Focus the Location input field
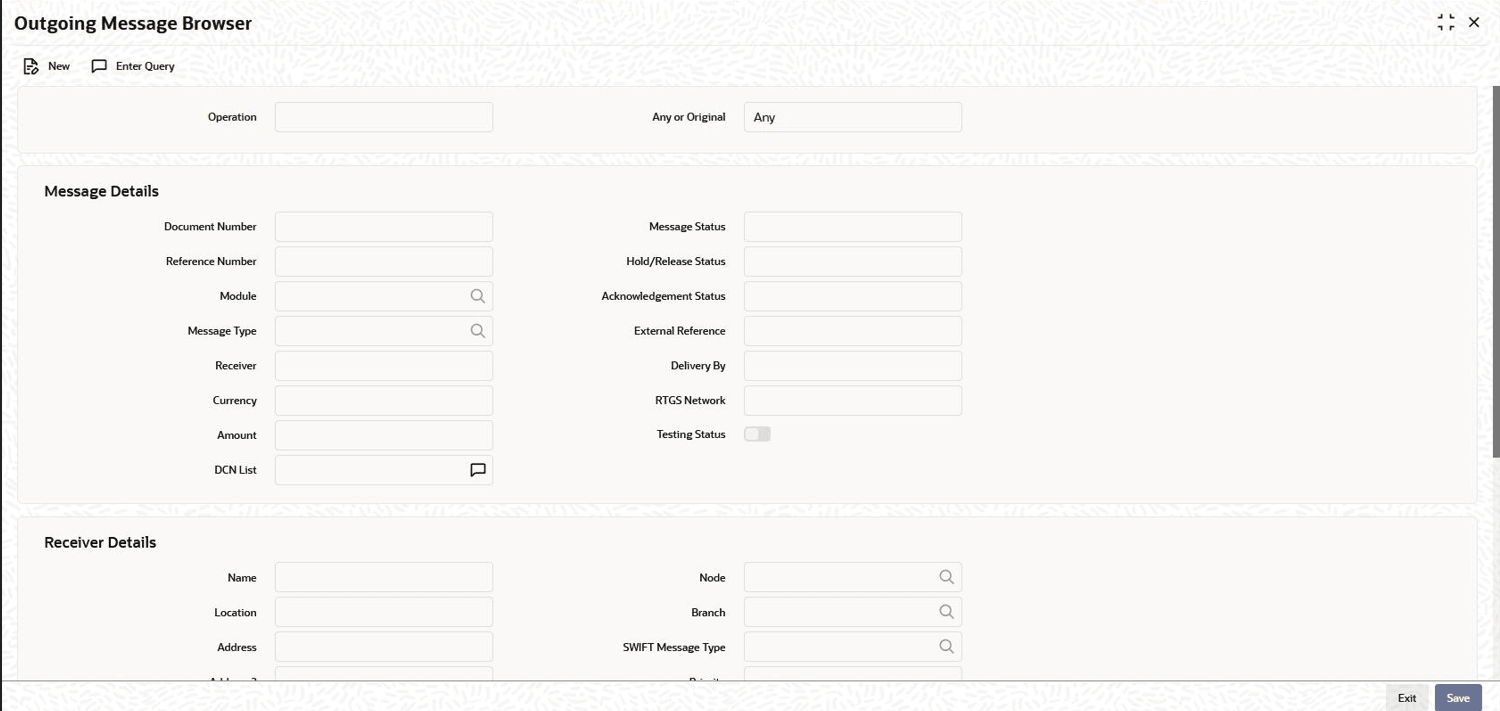 384,612
